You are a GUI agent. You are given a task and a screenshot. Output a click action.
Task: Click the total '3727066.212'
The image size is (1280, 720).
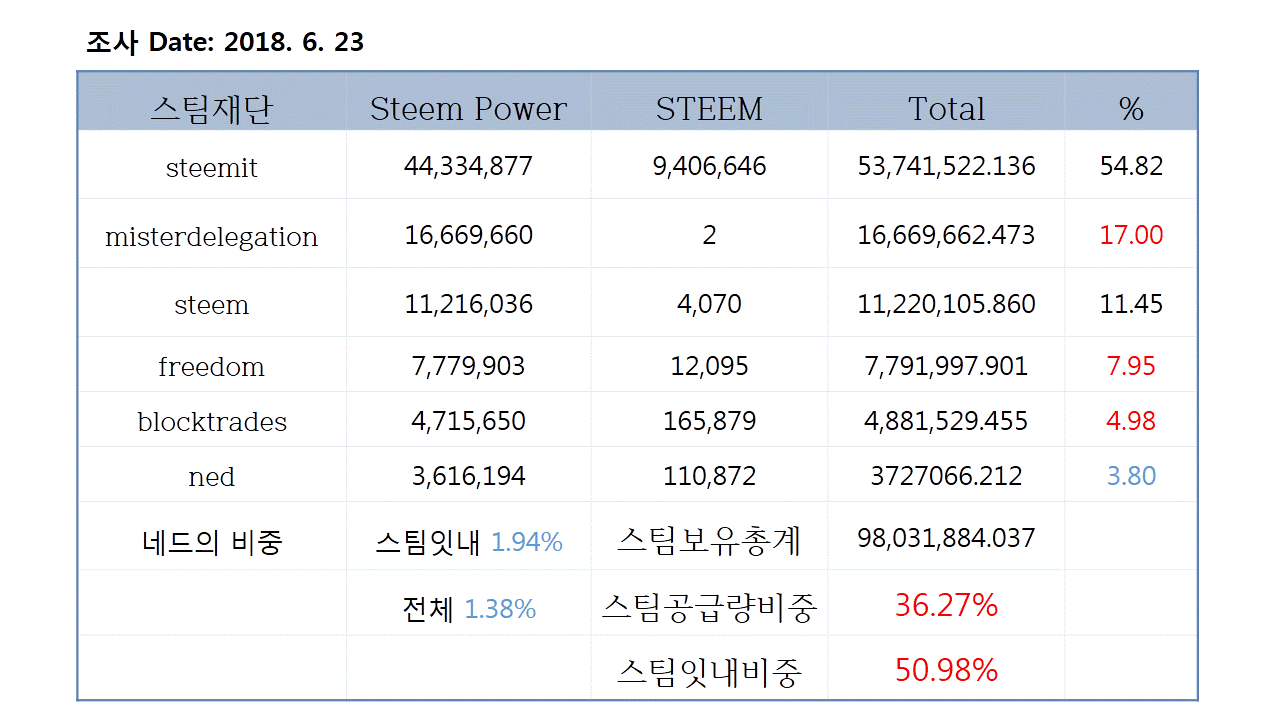[946, 476]
